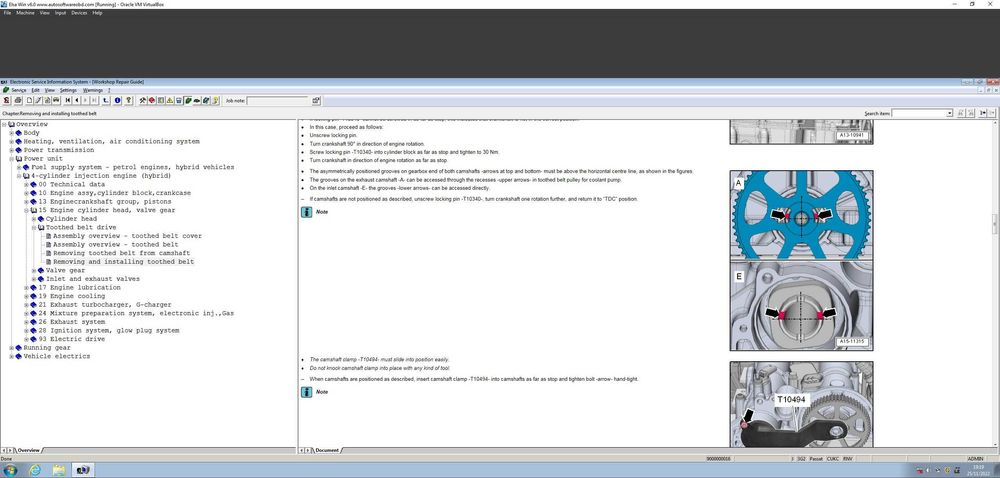
Task: Click the inlet camshaft figure E
Action: coord(802,306)
